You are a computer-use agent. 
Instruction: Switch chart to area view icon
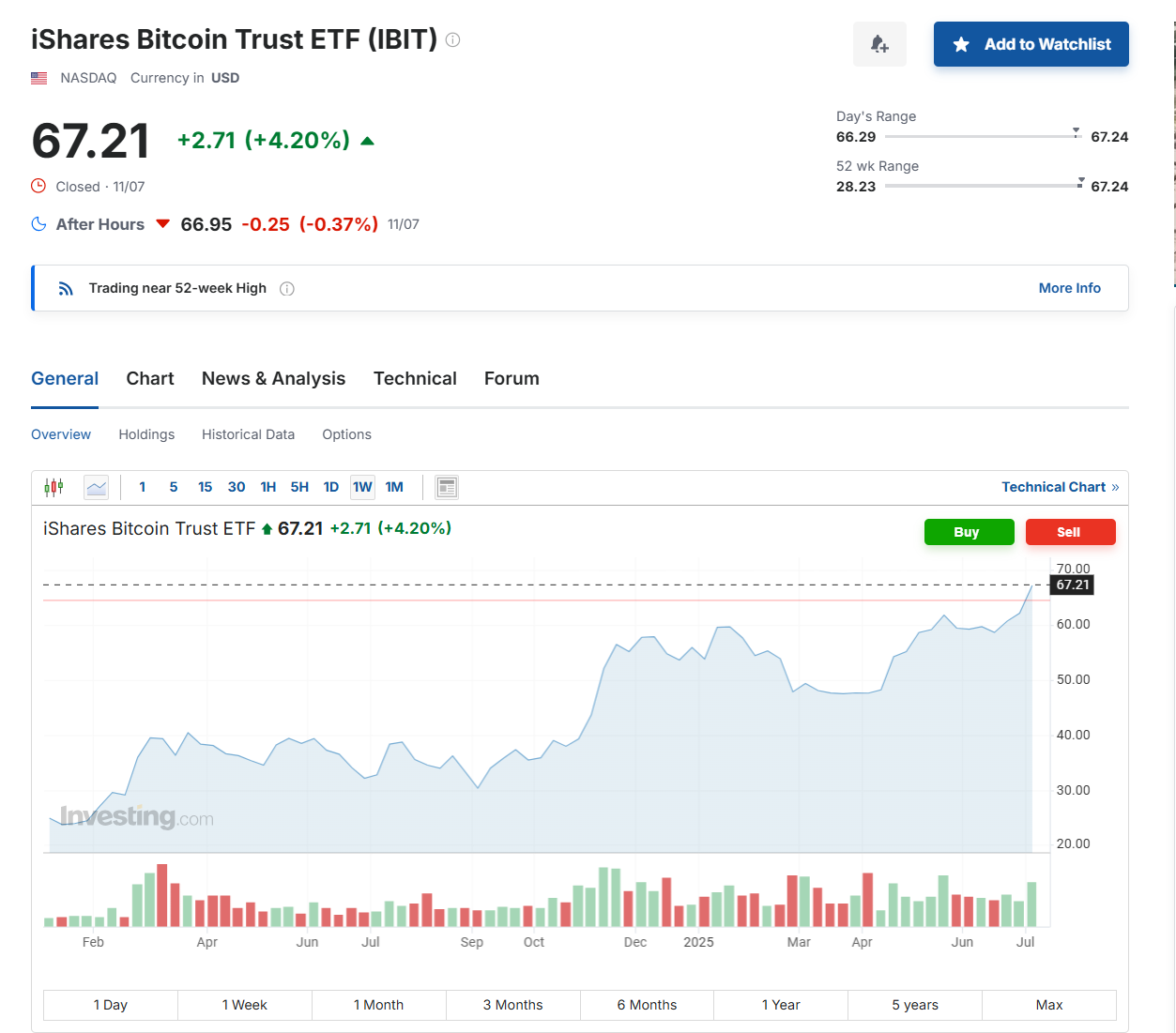coord(96,487)
